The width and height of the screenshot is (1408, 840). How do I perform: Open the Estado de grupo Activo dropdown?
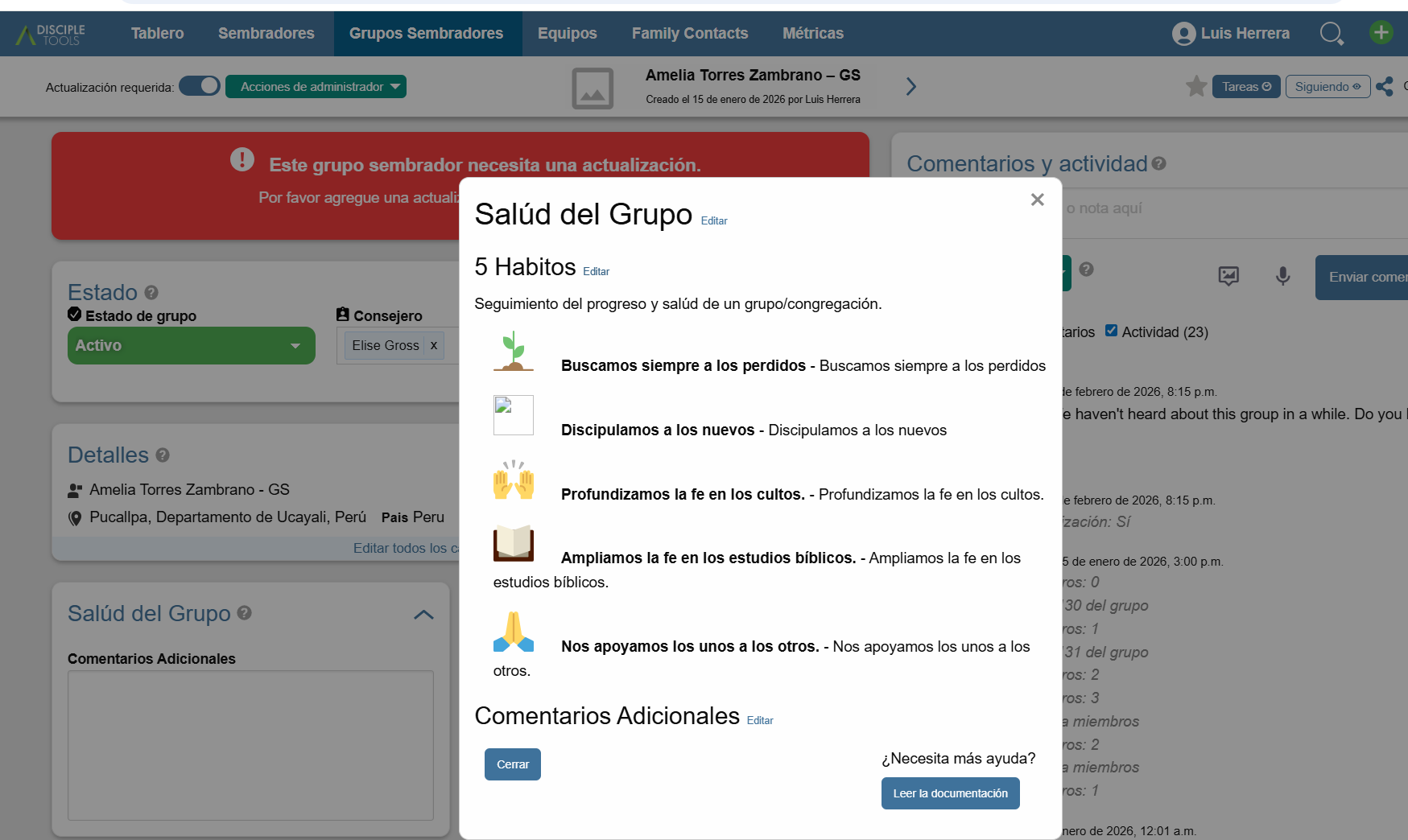point(191,345)
